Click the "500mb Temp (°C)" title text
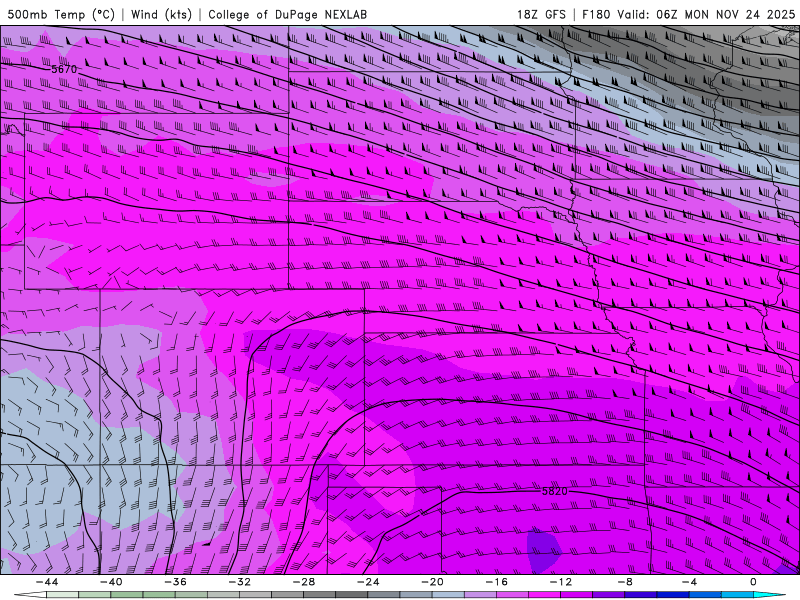The width and height of the screenshot is (800, 600). coord(61,14)
